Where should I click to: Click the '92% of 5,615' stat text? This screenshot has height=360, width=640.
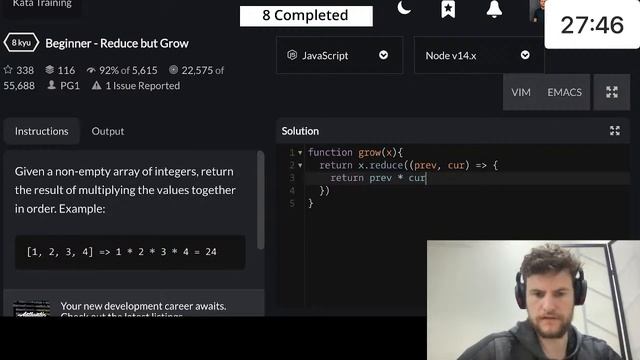coord(128,70)
